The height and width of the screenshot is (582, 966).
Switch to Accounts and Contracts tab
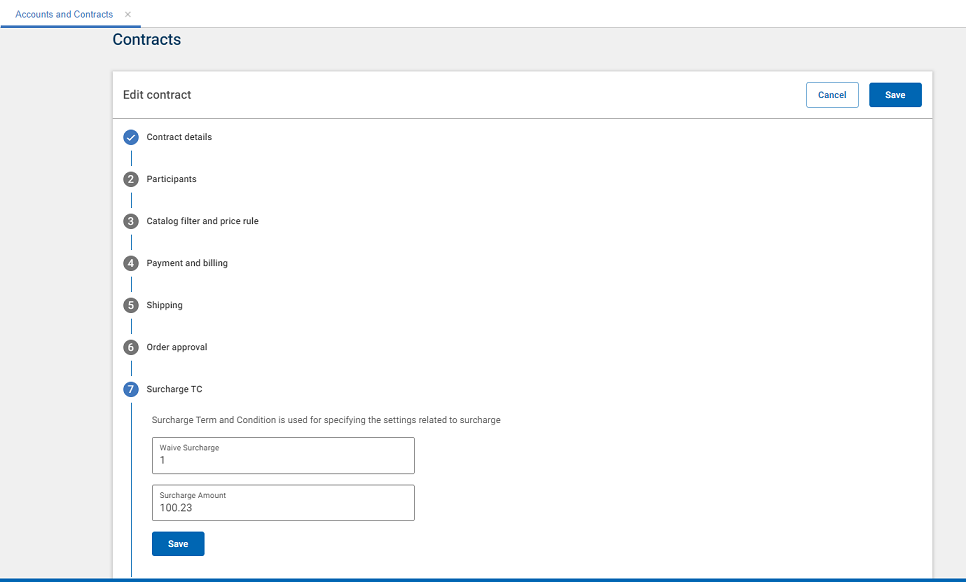point(64,14)
